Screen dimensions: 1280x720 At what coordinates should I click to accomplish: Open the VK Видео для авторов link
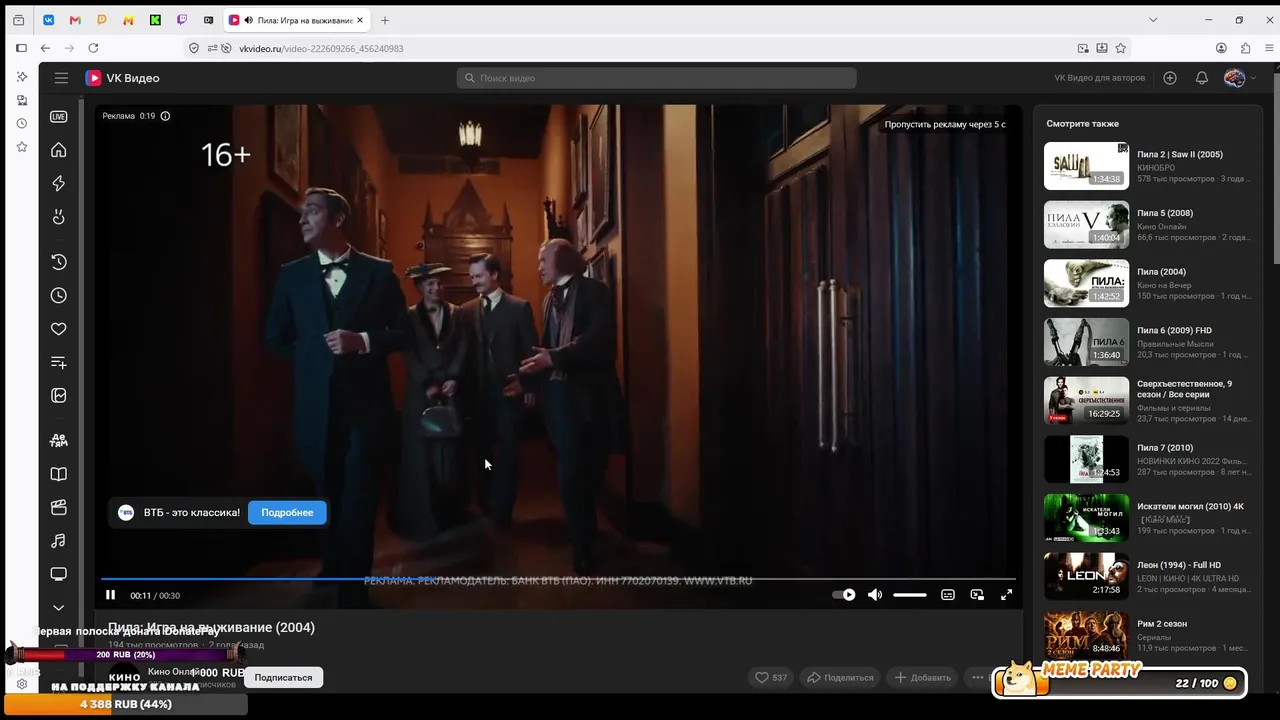pos(1100,78)
